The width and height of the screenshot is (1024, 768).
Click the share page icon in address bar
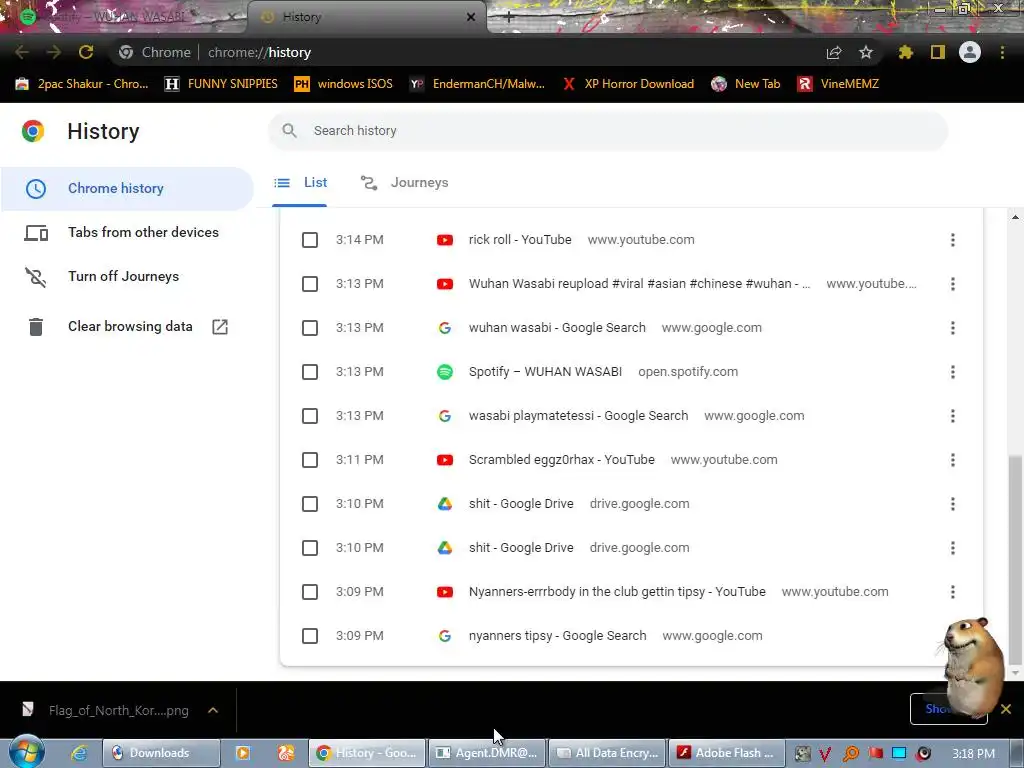[x=834, y=53]
